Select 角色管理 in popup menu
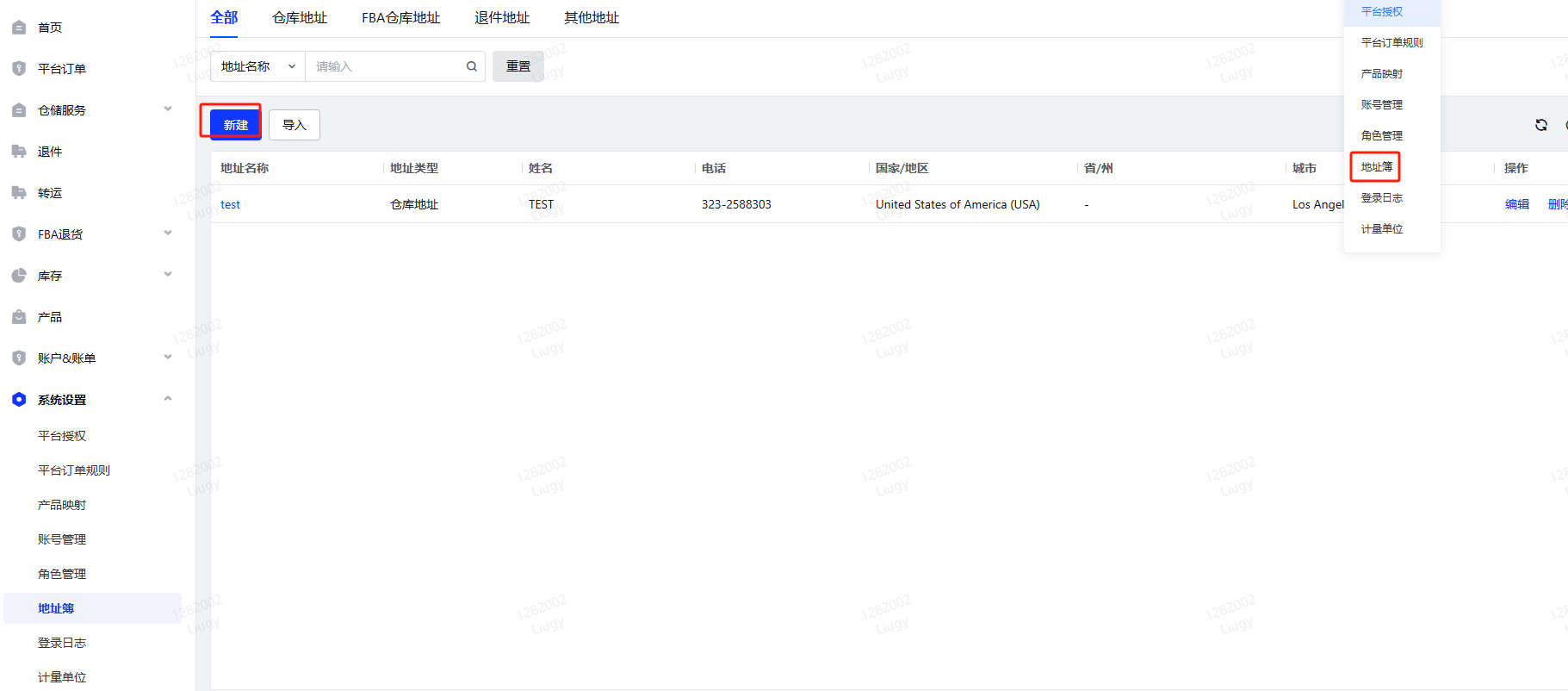The height and width of the screenshot is (691, 1568). click(1391, 136)
